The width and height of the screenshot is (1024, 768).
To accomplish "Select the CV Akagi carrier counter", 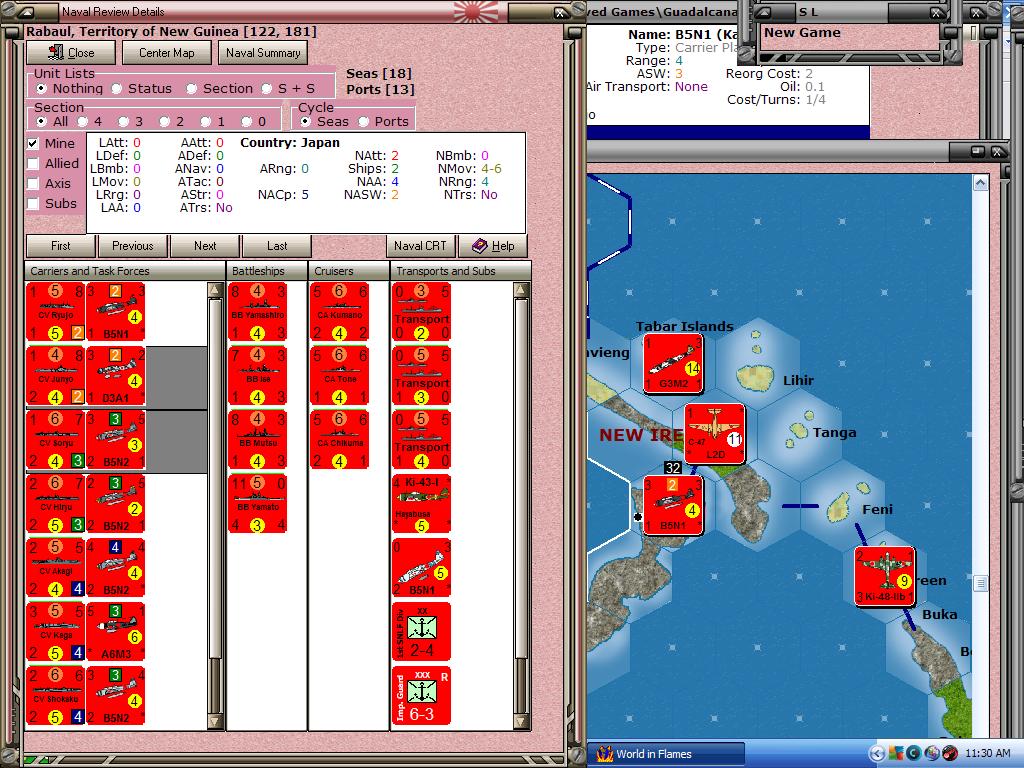I will click(56, 568).
